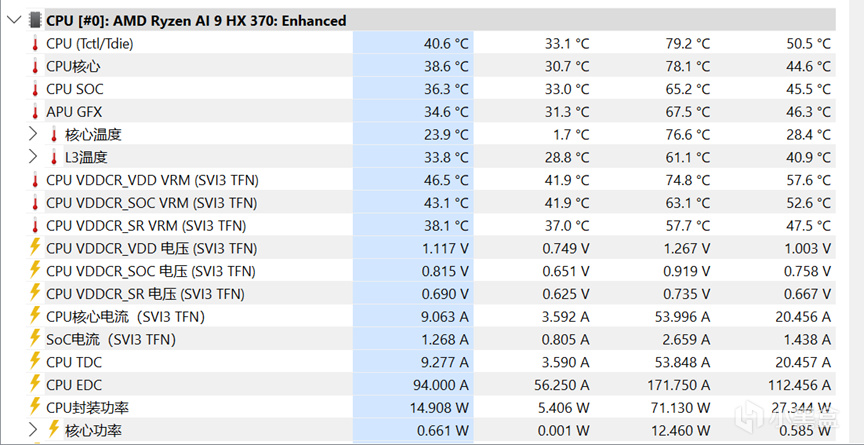The image size is (864, 445).
Task: Select CPU VDDCR_SR 电压 label
Action: click(145, 294)
